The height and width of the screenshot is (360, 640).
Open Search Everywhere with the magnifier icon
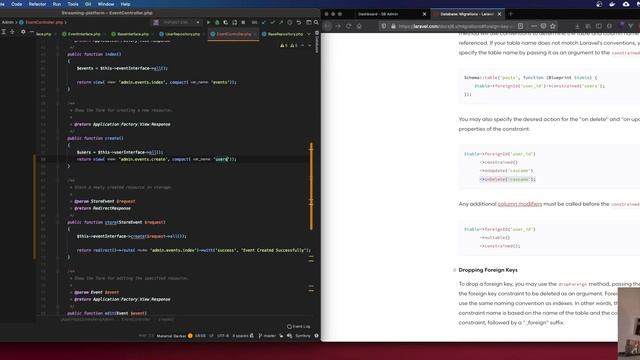coord(316,22)
